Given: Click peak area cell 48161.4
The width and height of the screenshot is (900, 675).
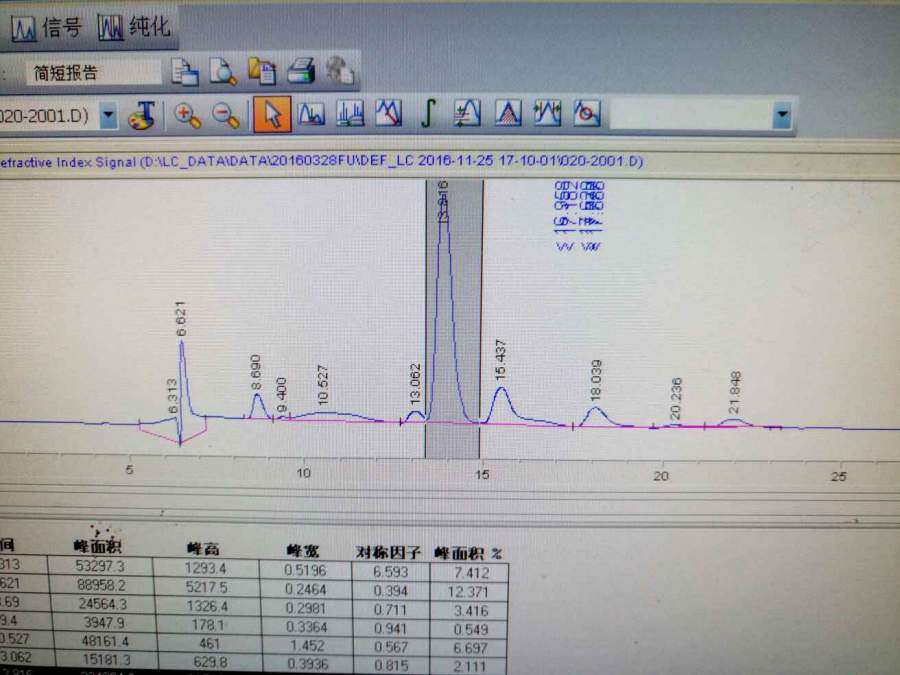Looking at the screenshot, I should click(x=105, y=641).
